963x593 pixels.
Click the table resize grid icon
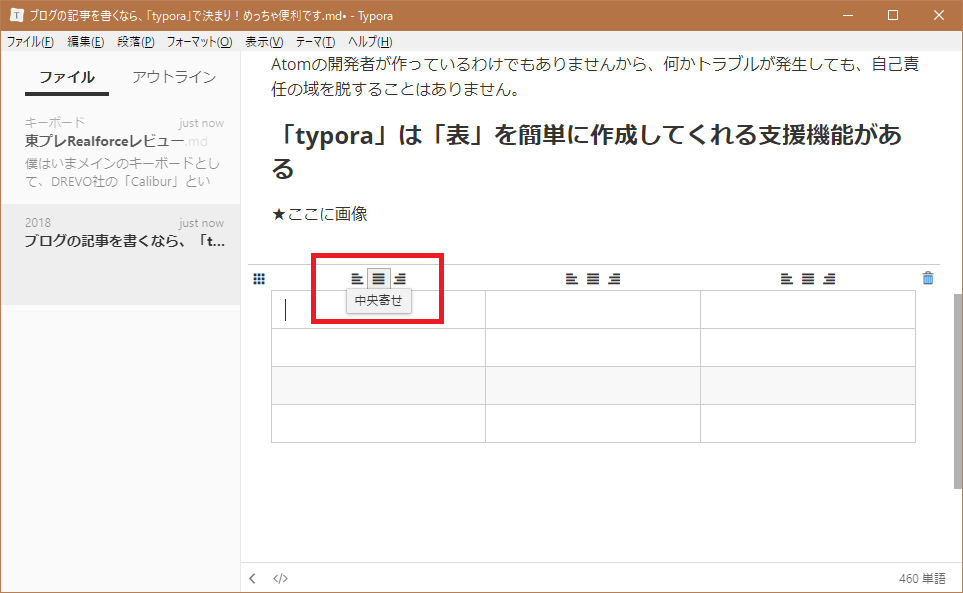coord(259,279)
